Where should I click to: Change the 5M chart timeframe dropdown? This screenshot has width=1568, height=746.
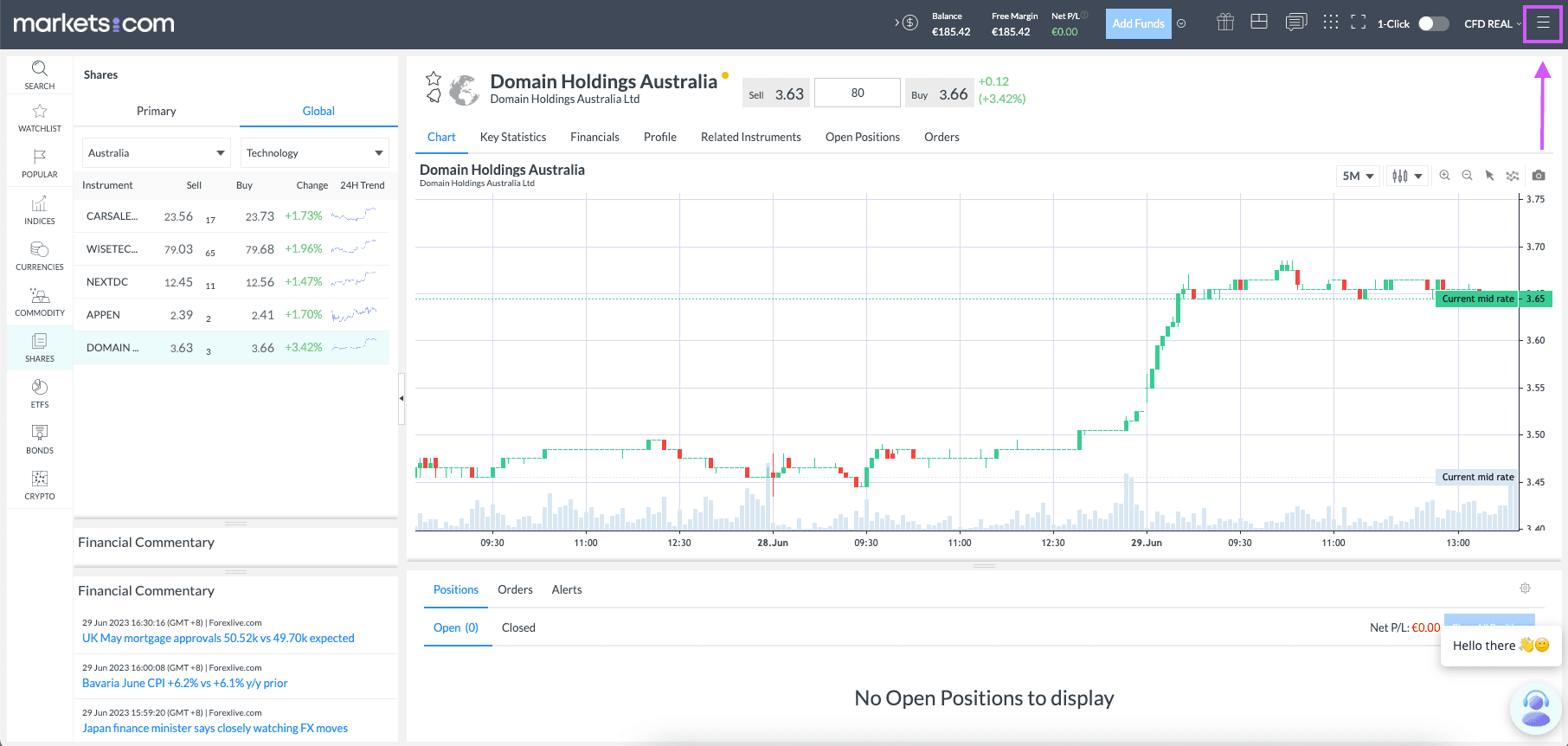point(1357,176)
